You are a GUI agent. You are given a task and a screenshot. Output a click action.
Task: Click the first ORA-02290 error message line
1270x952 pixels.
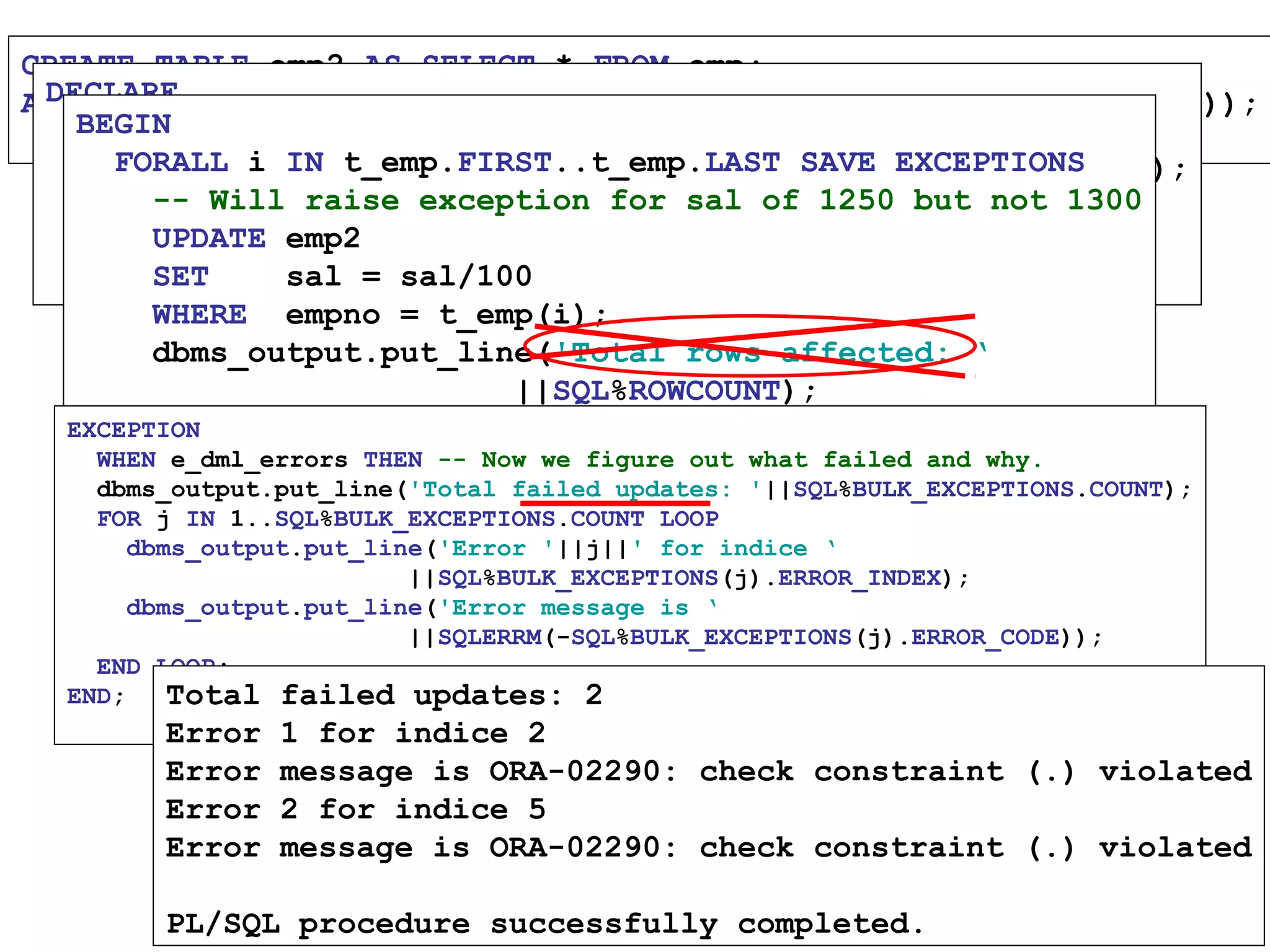[x=709, y=772]
